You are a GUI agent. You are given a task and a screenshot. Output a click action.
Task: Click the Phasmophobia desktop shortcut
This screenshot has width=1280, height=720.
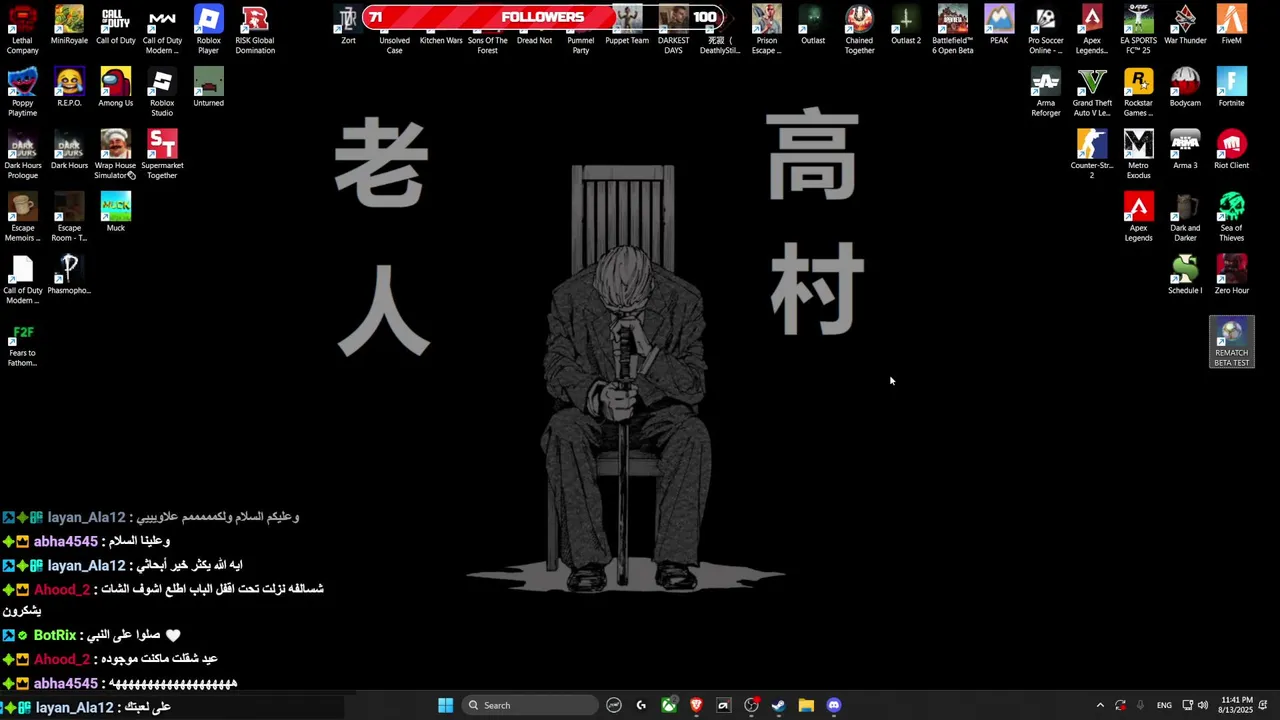(69, 275)
